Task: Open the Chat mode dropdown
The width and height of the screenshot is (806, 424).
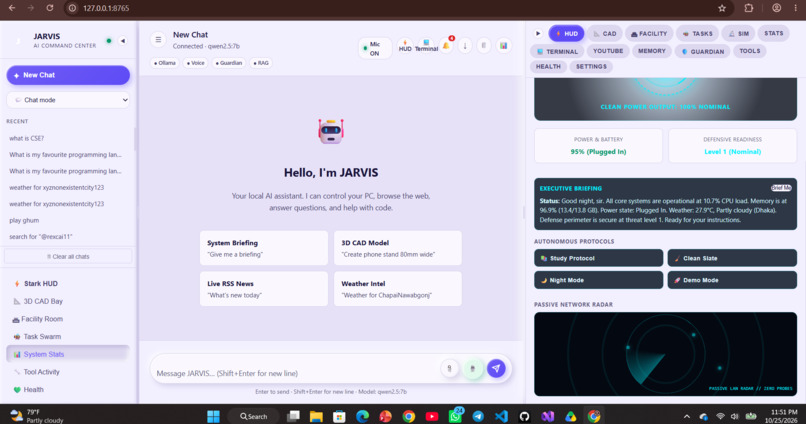Action: coord(68,100)
